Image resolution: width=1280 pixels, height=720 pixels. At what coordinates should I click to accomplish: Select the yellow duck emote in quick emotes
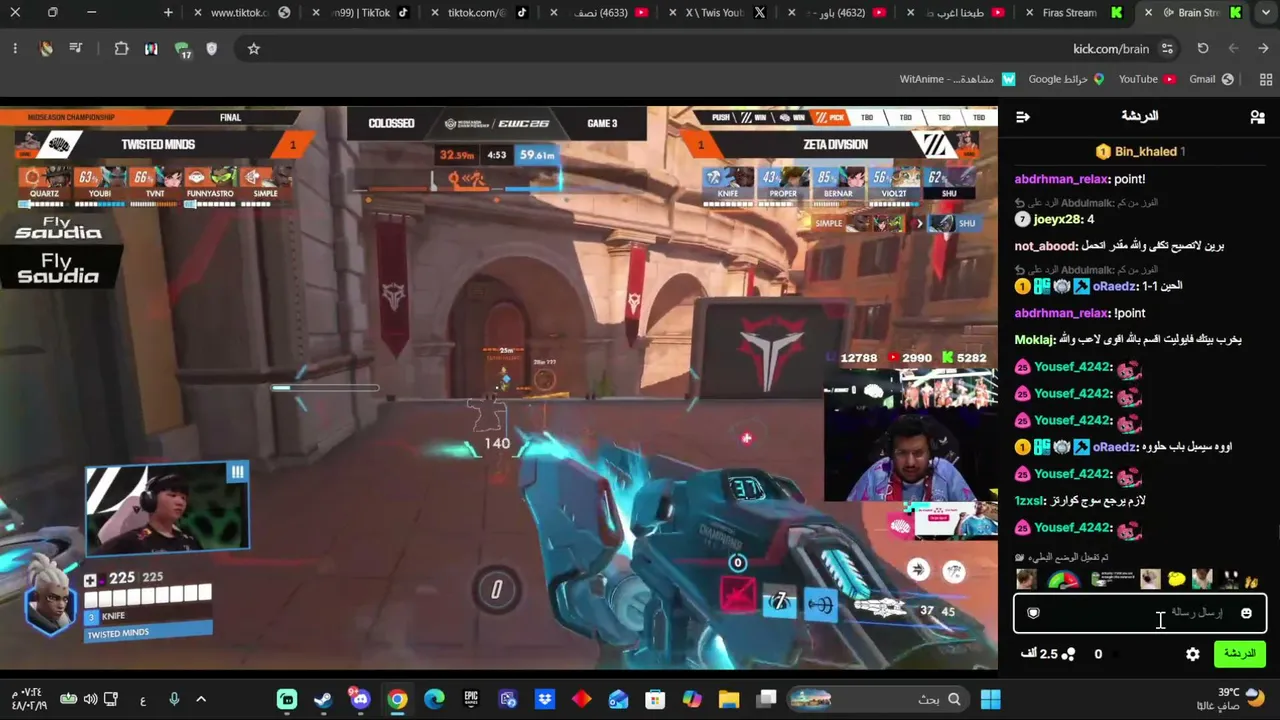click(x=1177, y=579)
